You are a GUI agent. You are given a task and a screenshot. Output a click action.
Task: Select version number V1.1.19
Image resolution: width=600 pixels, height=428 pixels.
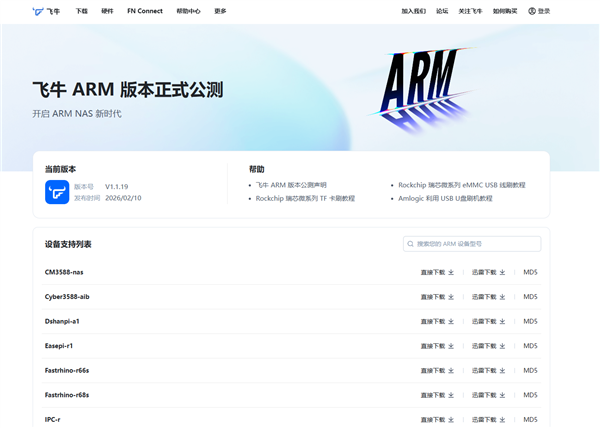117,187
